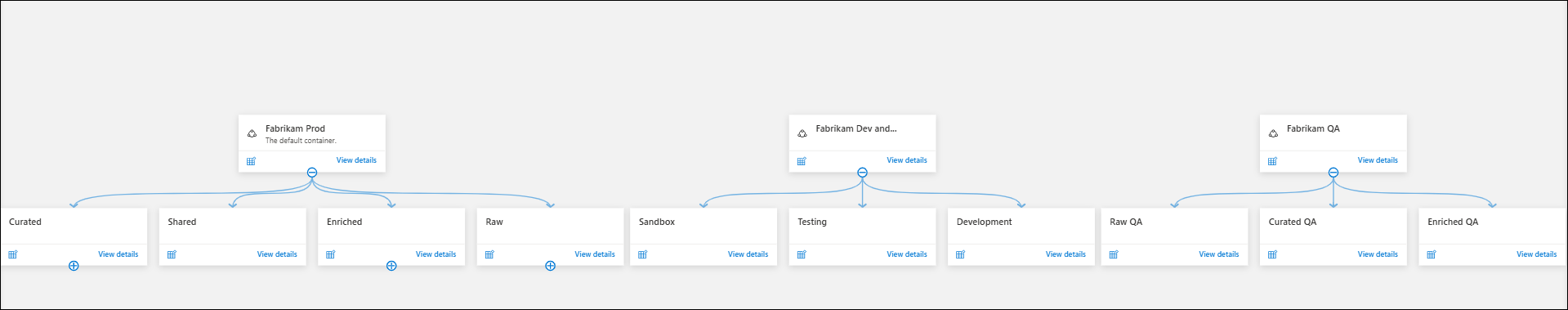Click the table icon on Fabrikam QA card
The height and width of the screenshot is (310, 1568).
[1273, 161]
